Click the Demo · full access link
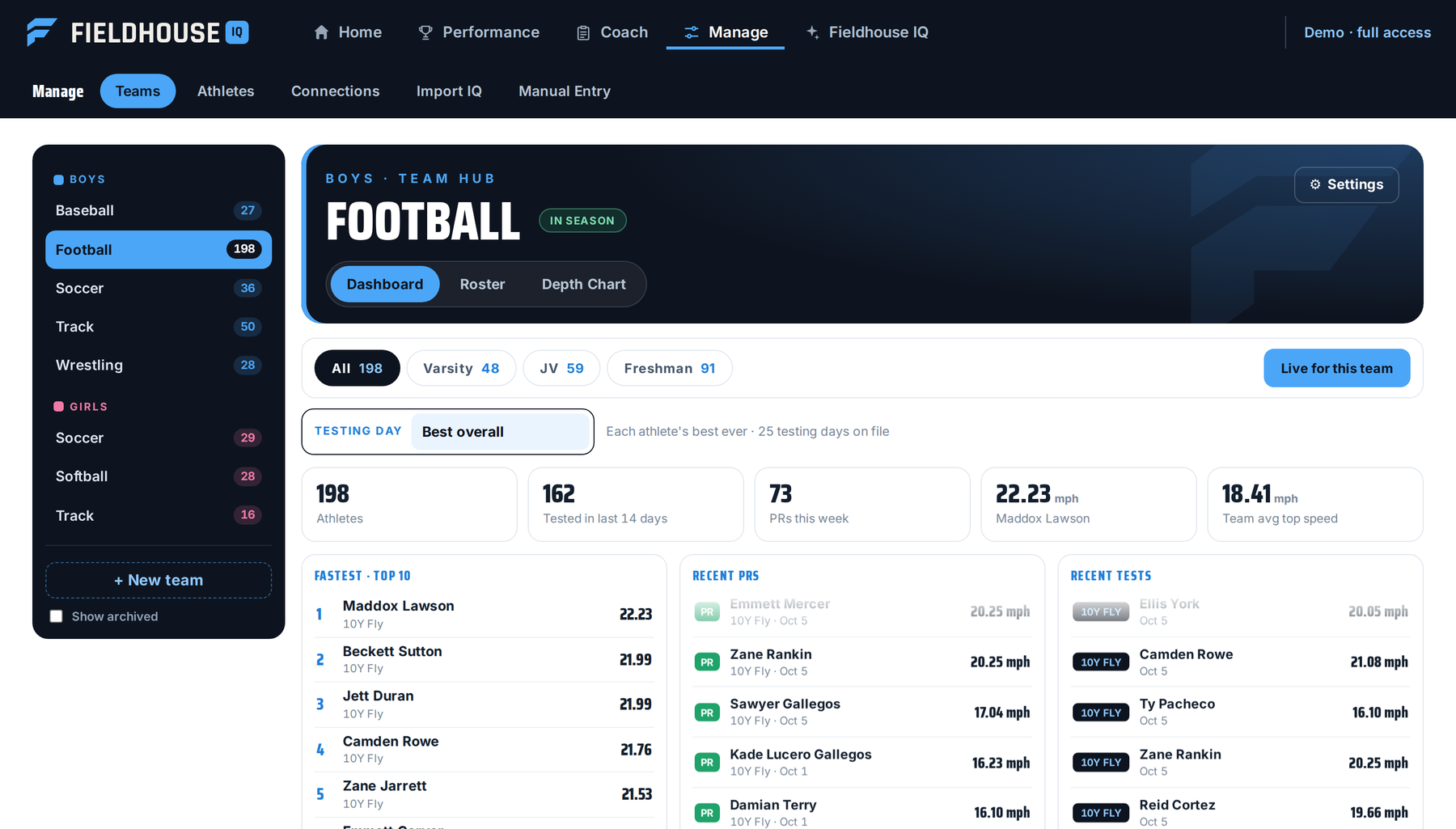This screenshot has width=1456, height=829. coord(1367,32)
